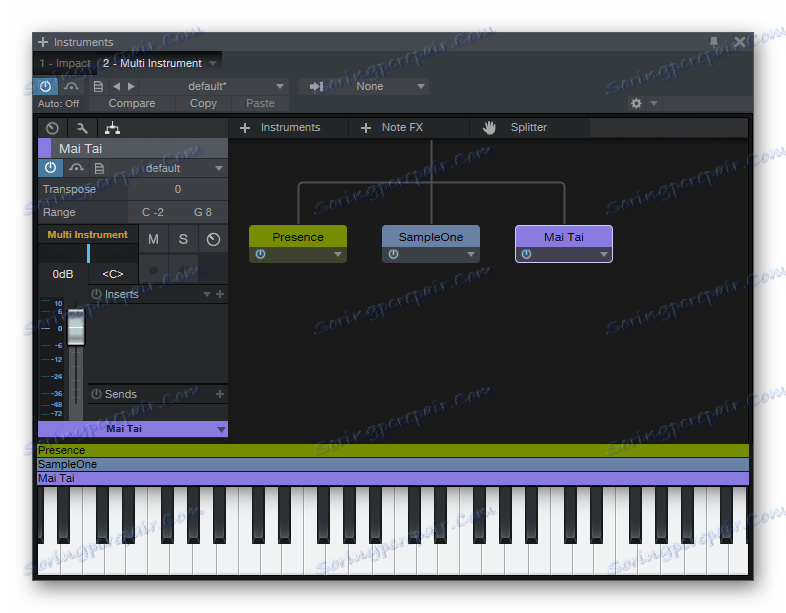Viewport: 786px width, 613px height.
Task: Open SampleOne node dropdown arrow
Action: coord(471,255)
